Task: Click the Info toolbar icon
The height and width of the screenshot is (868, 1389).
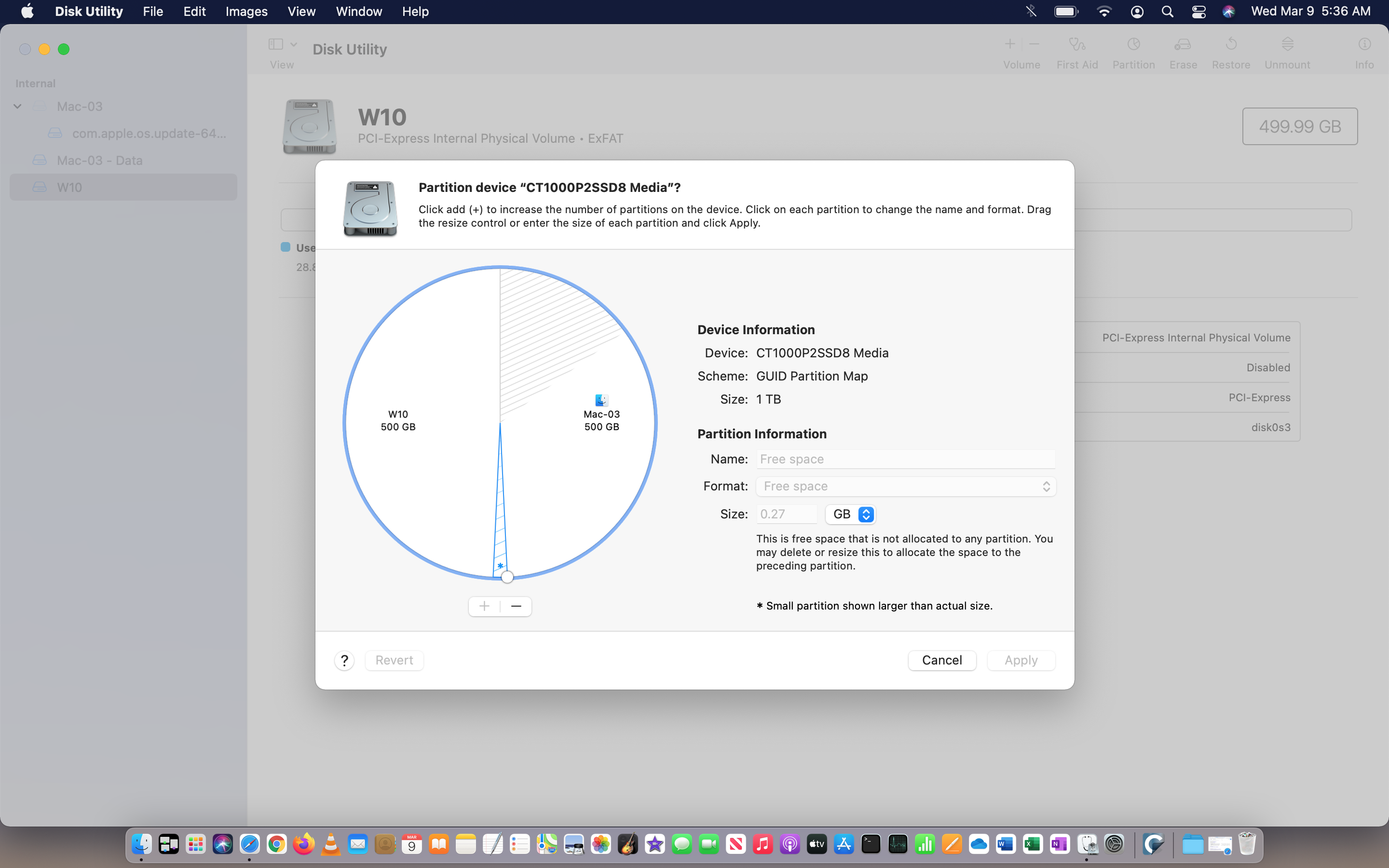Action: point(1364,44)
